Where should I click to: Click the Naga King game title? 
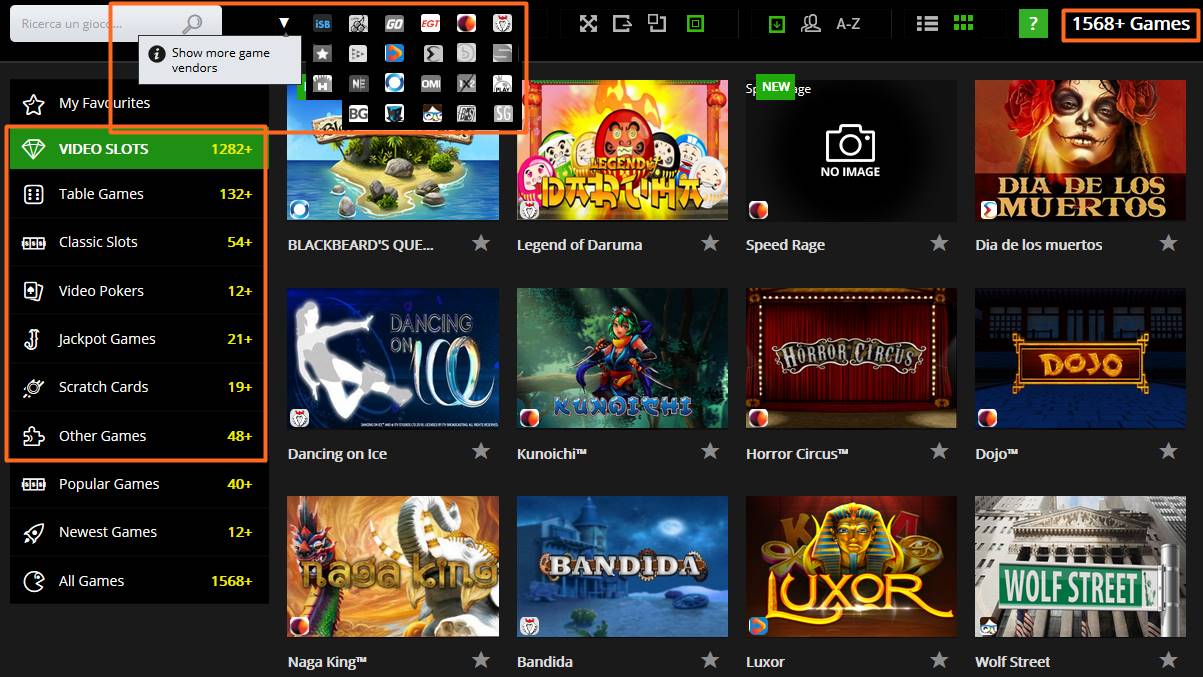pyautogui.click(x=327, y=662)
